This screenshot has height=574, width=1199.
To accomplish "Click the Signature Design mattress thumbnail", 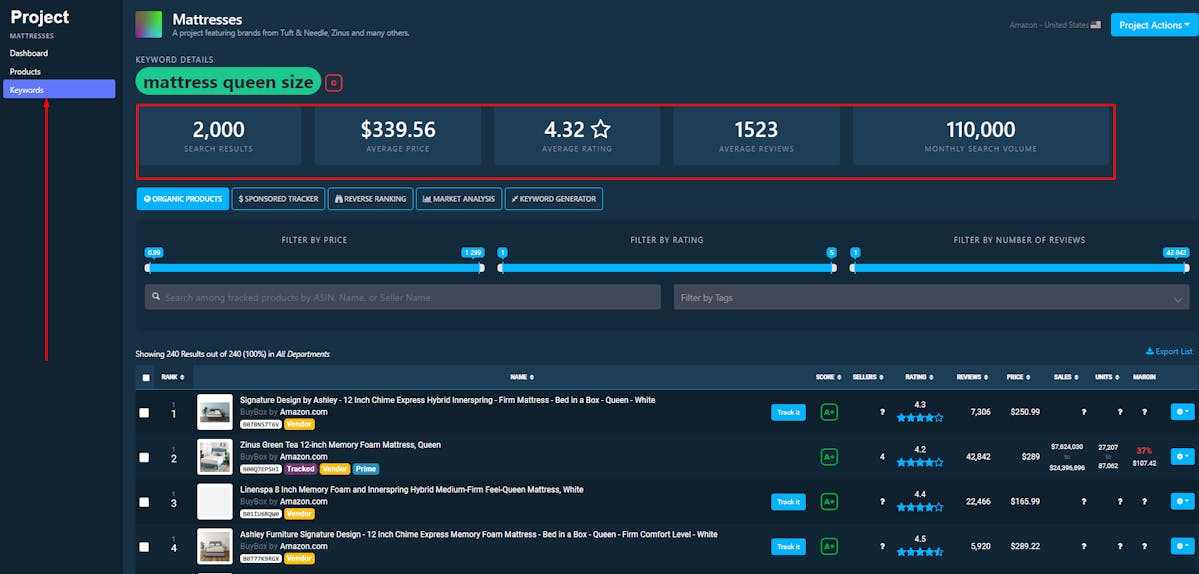I will tap(215, 412).
